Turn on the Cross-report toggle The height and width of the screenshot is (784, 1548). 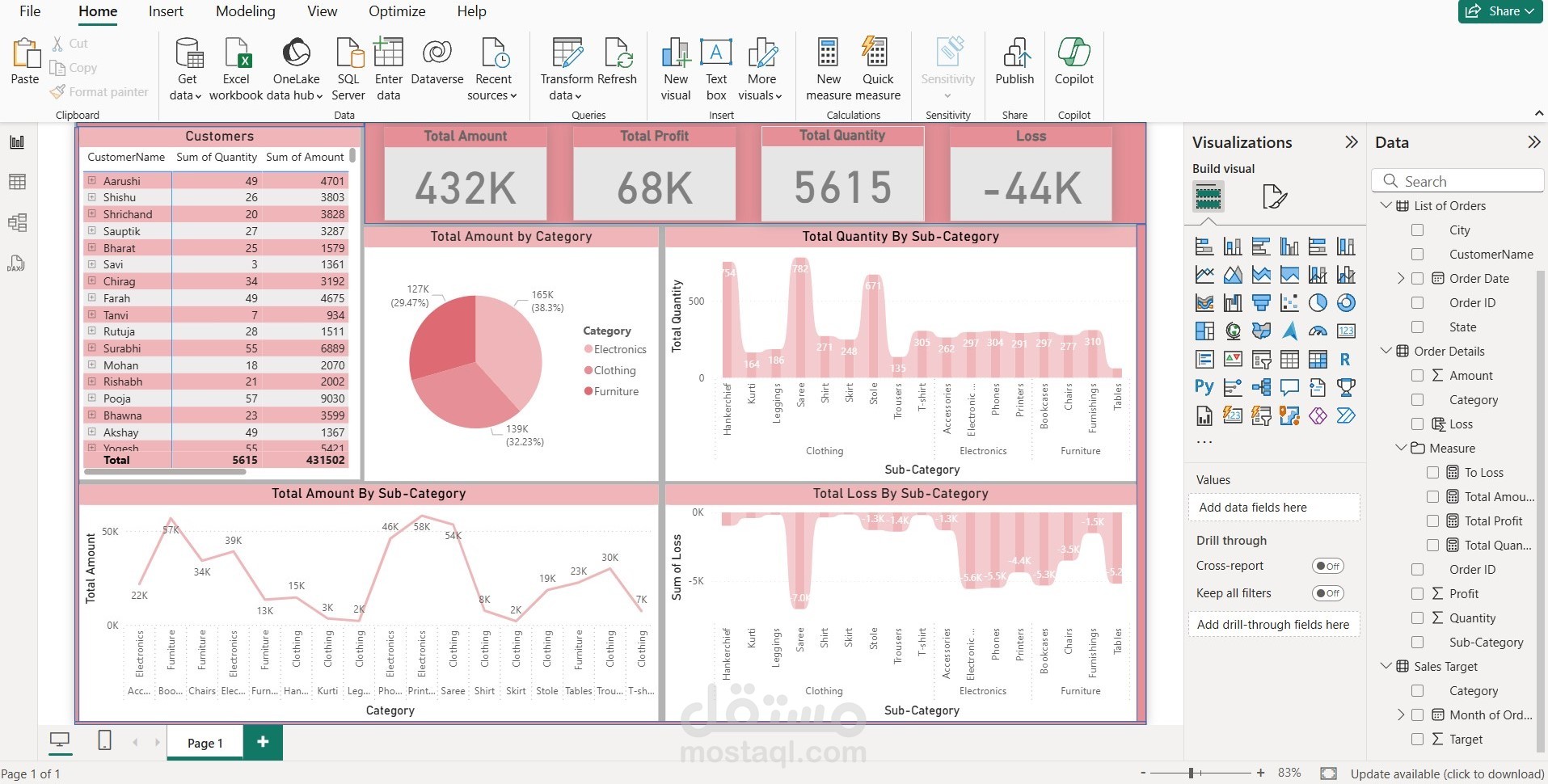click(x=1328, y=567)
